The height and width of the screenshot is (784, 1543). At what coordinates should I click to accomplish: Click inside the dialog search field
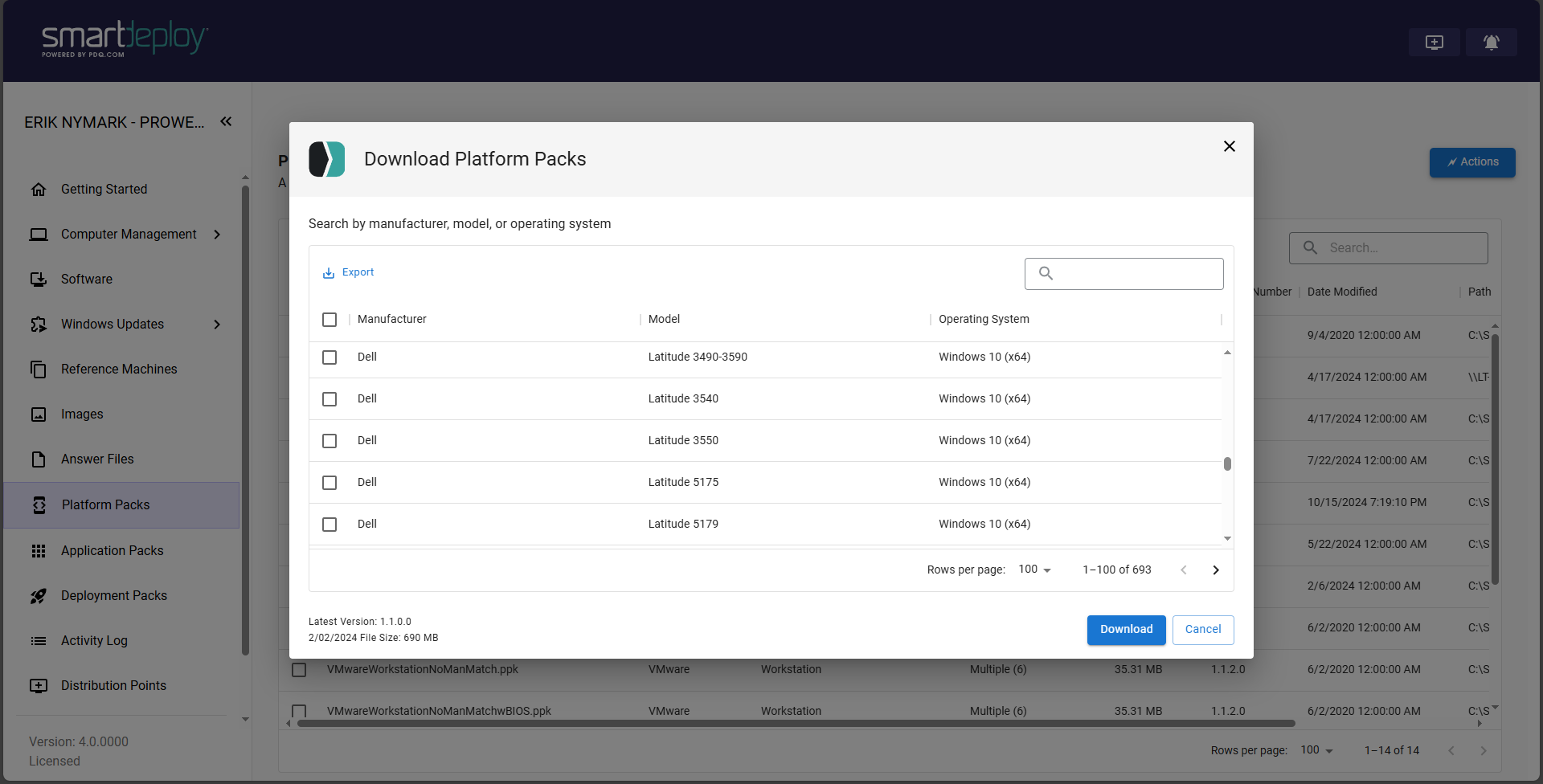tap(1123, 273)
